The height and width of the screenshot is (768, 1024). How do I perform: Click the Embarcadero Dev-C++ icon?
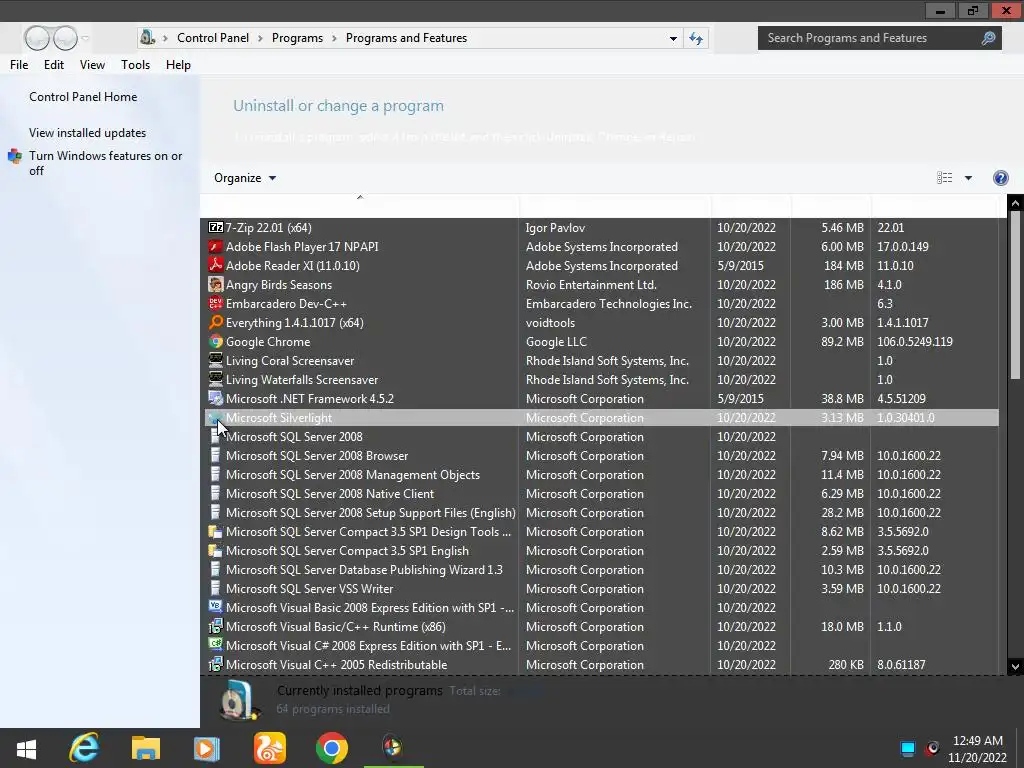[x=216, y=303]
